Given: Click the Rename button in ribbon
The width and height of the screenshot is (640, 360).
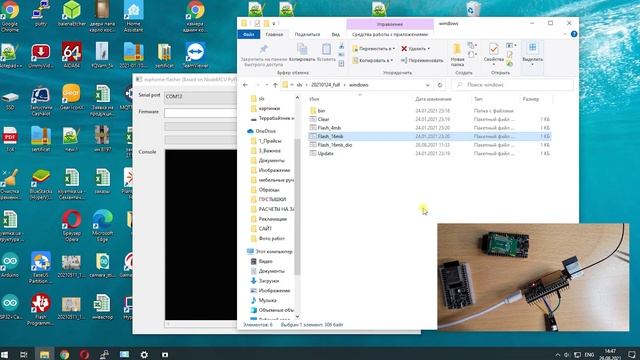Looking at the screenshot, I should point(422,60).
